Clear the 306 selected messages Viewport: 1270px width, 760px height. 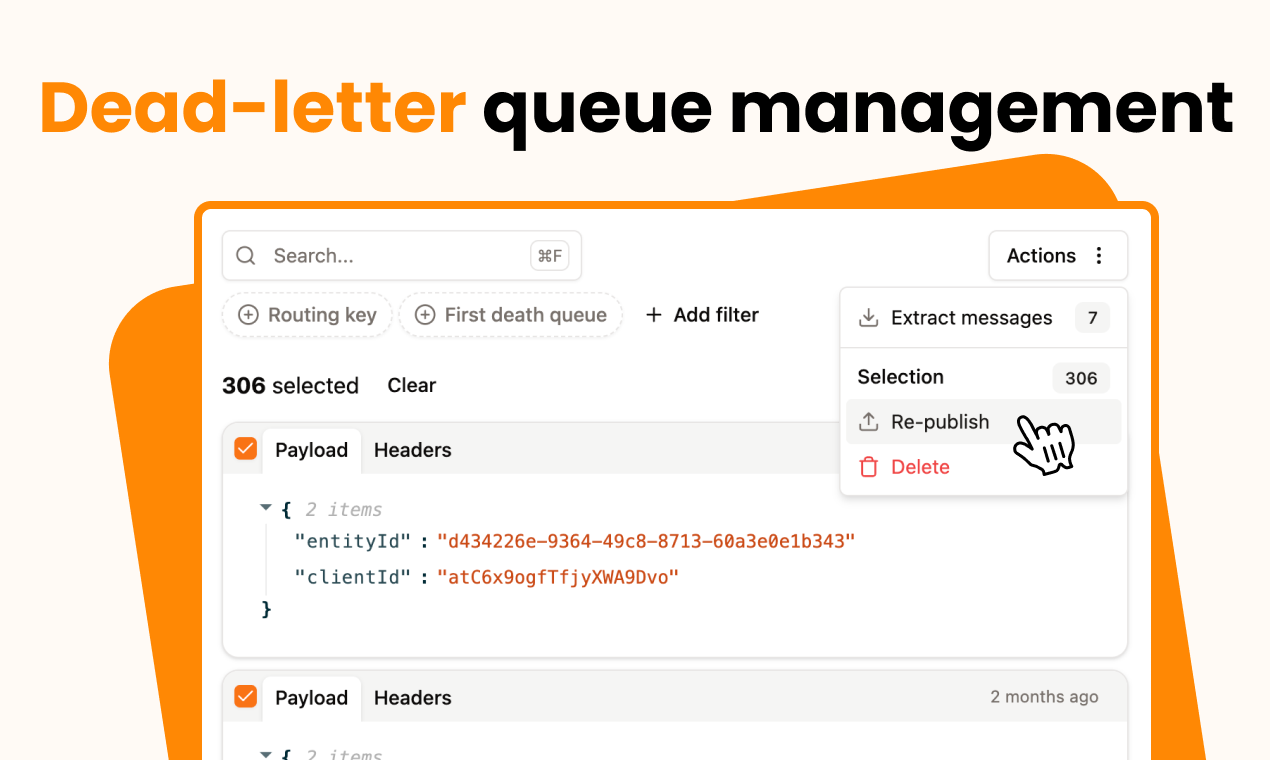point(412,385)
